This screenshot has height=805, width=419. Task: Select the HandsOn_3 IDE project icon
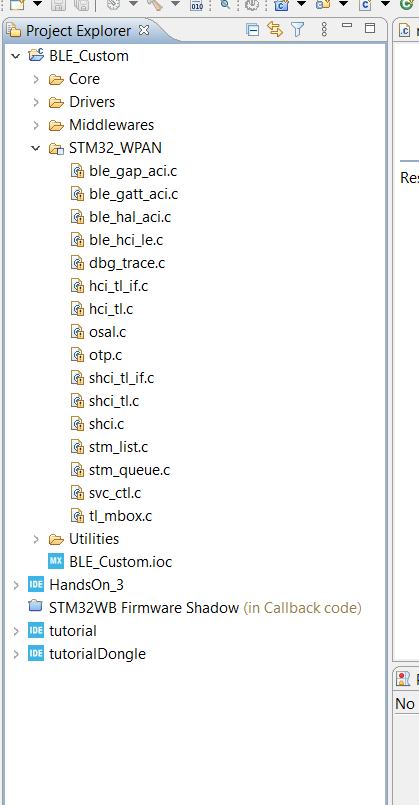click(36, 585)
